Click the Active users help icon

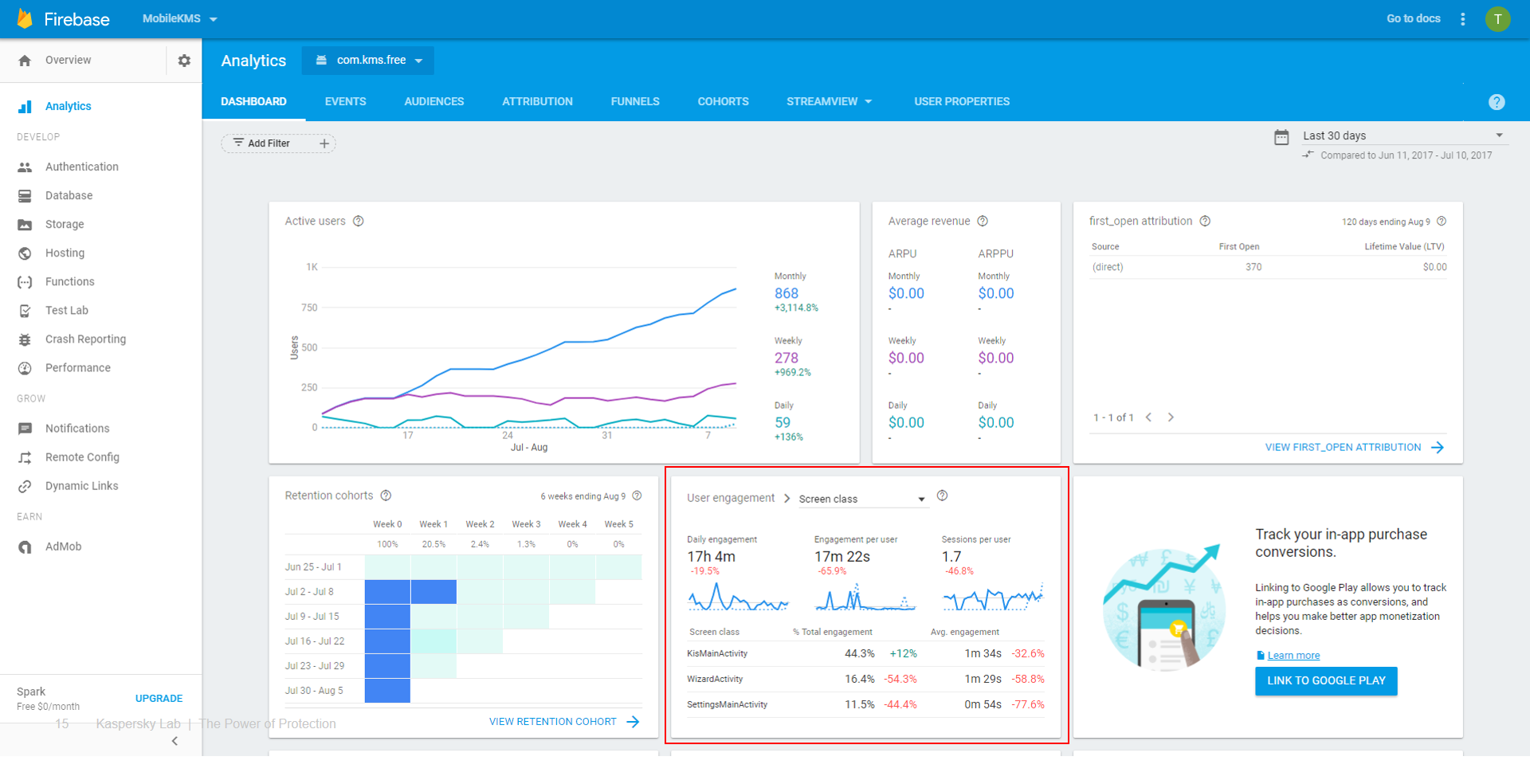point(359,221)
